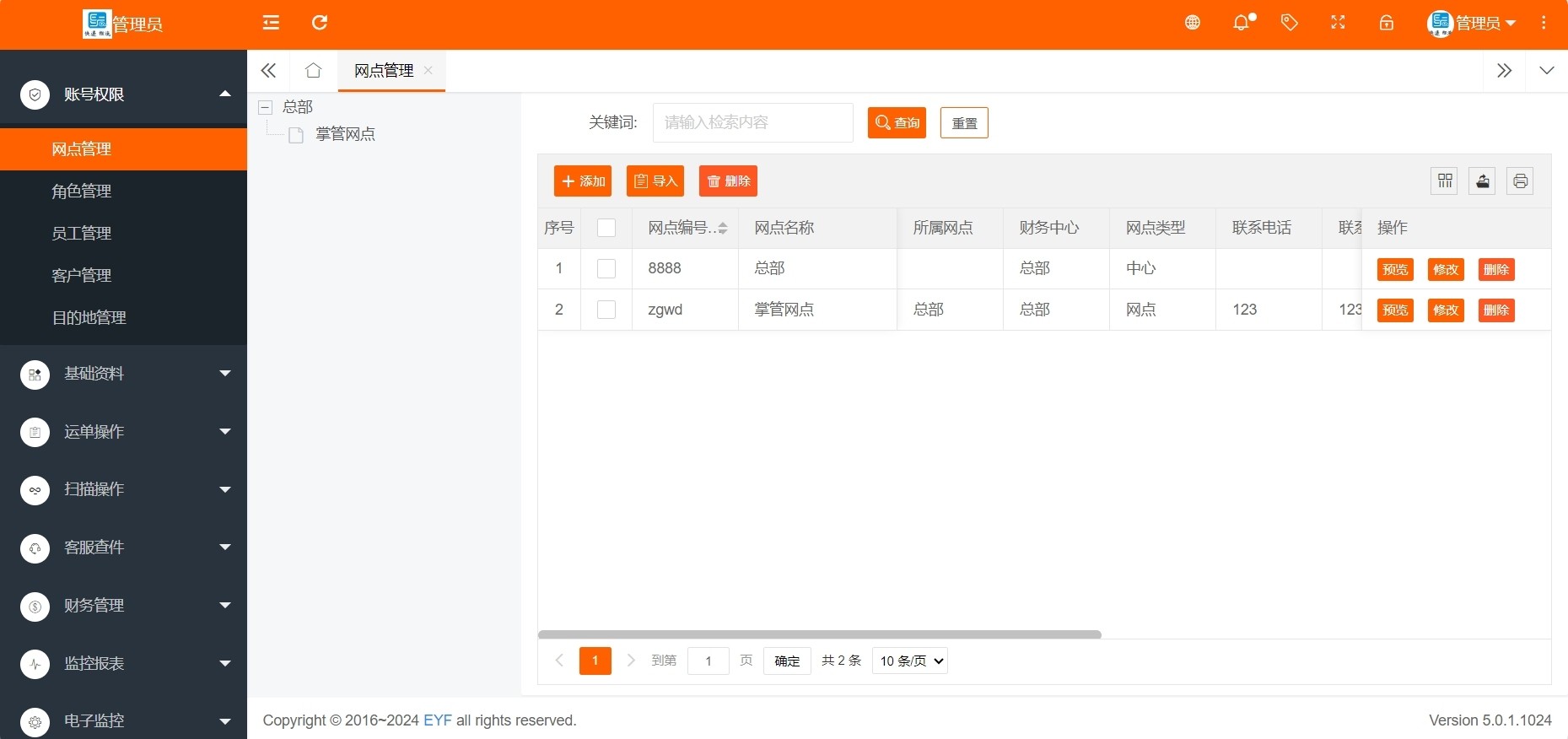This screenshot has height=739, width=1568.
Task: Collapse the 账号权限 menu arrow
Action: [x=225, y=94]
